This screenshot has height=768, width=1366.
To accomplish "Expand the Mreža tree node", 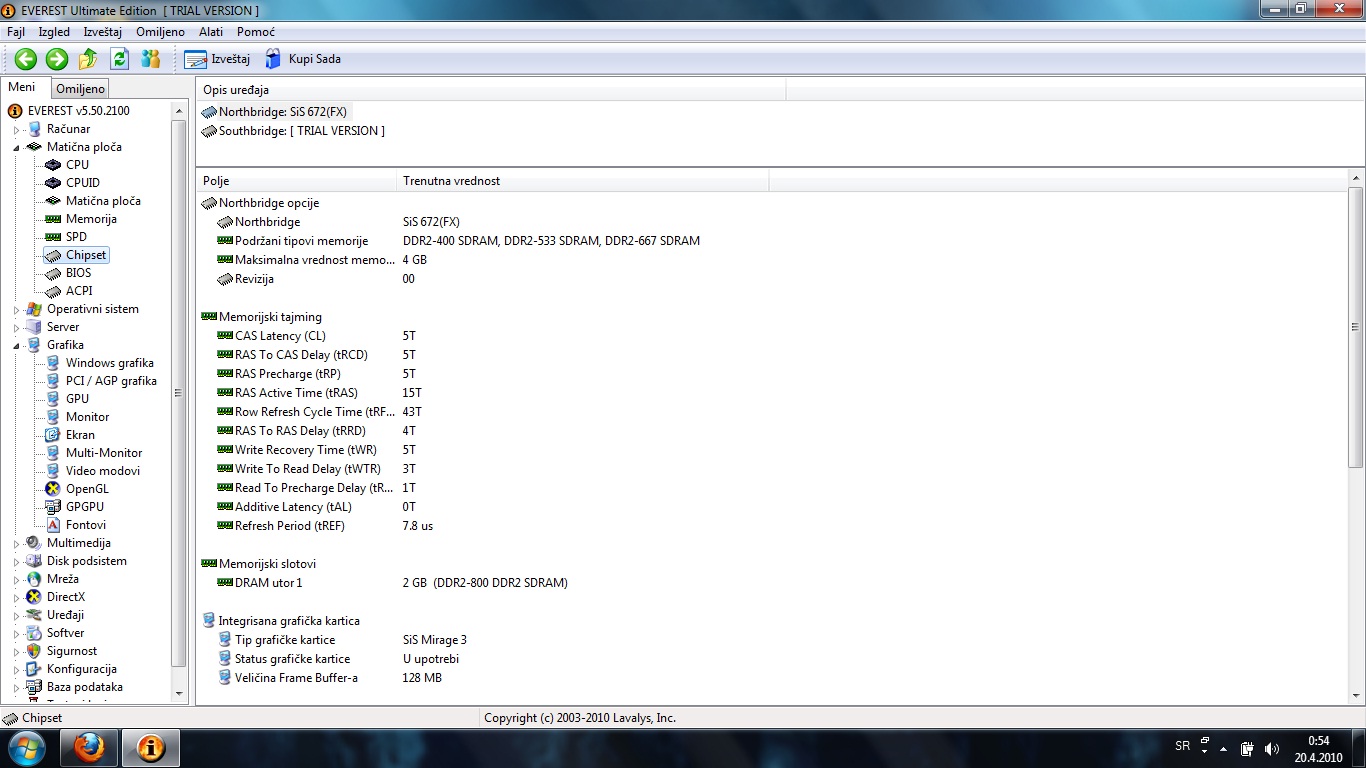I will click(x=17, y=579).
